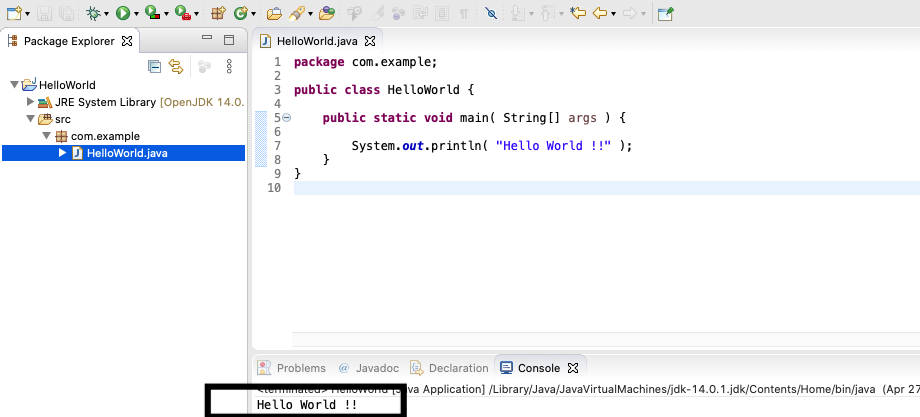Toggle code folding at line 5

click(x=286, y=118)
